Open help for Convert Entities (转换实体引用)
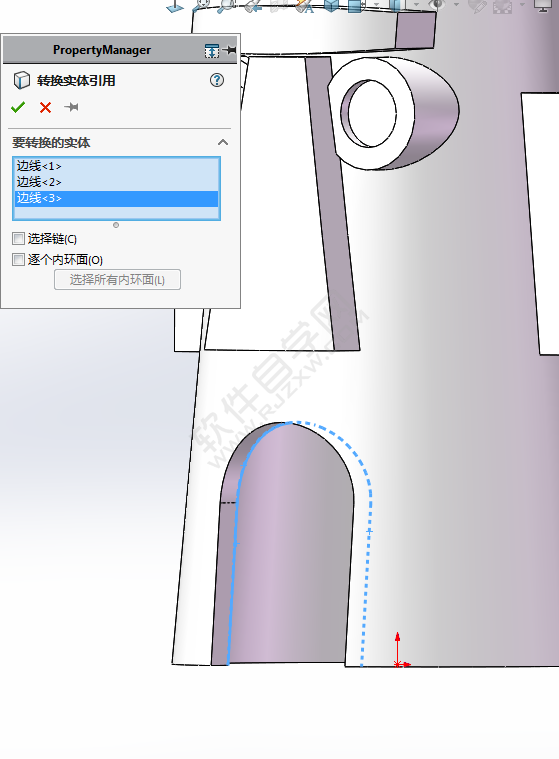The image size is (559, 759). pyautogui.click(x=217, y=80)
